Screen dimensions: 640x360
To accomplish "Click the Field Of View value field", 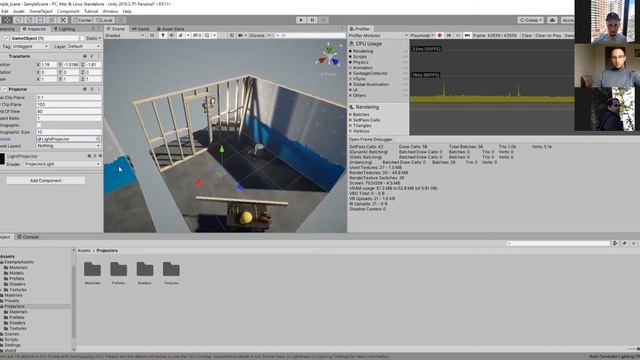I will point(69,111).
